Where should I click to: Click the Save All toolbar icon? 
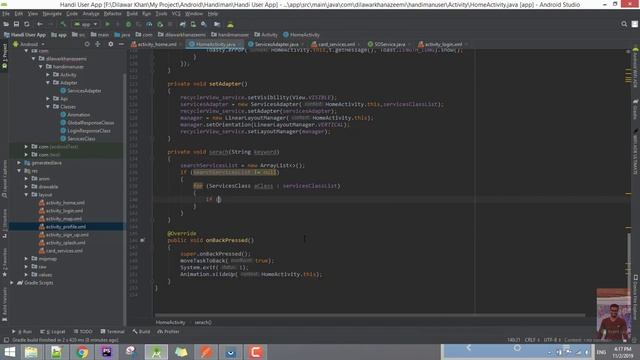click(x=16, y=24)
